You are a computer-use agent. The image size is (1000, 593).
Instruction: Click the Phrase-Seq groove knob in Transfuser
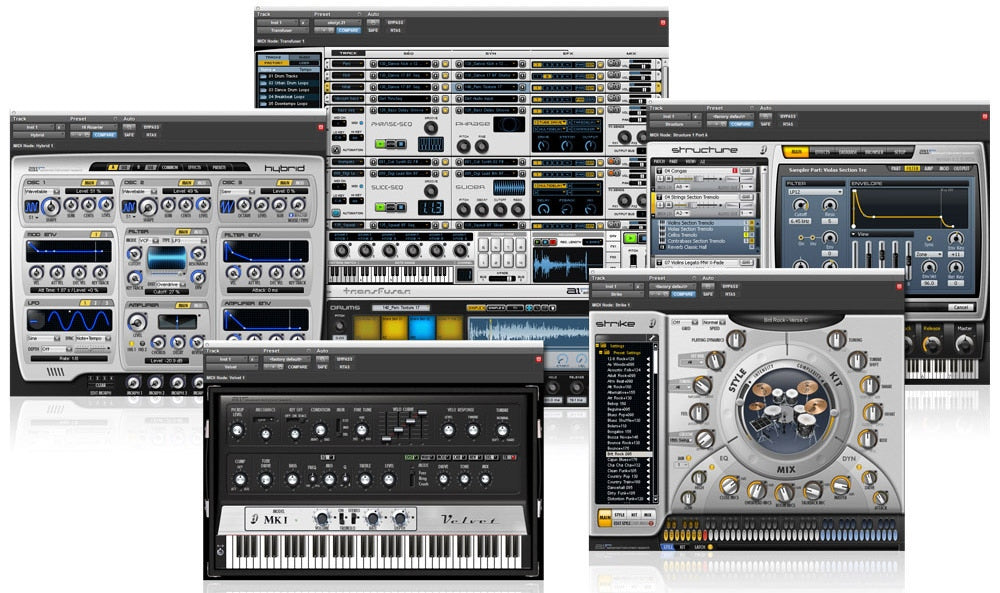(x=430, y=127)
